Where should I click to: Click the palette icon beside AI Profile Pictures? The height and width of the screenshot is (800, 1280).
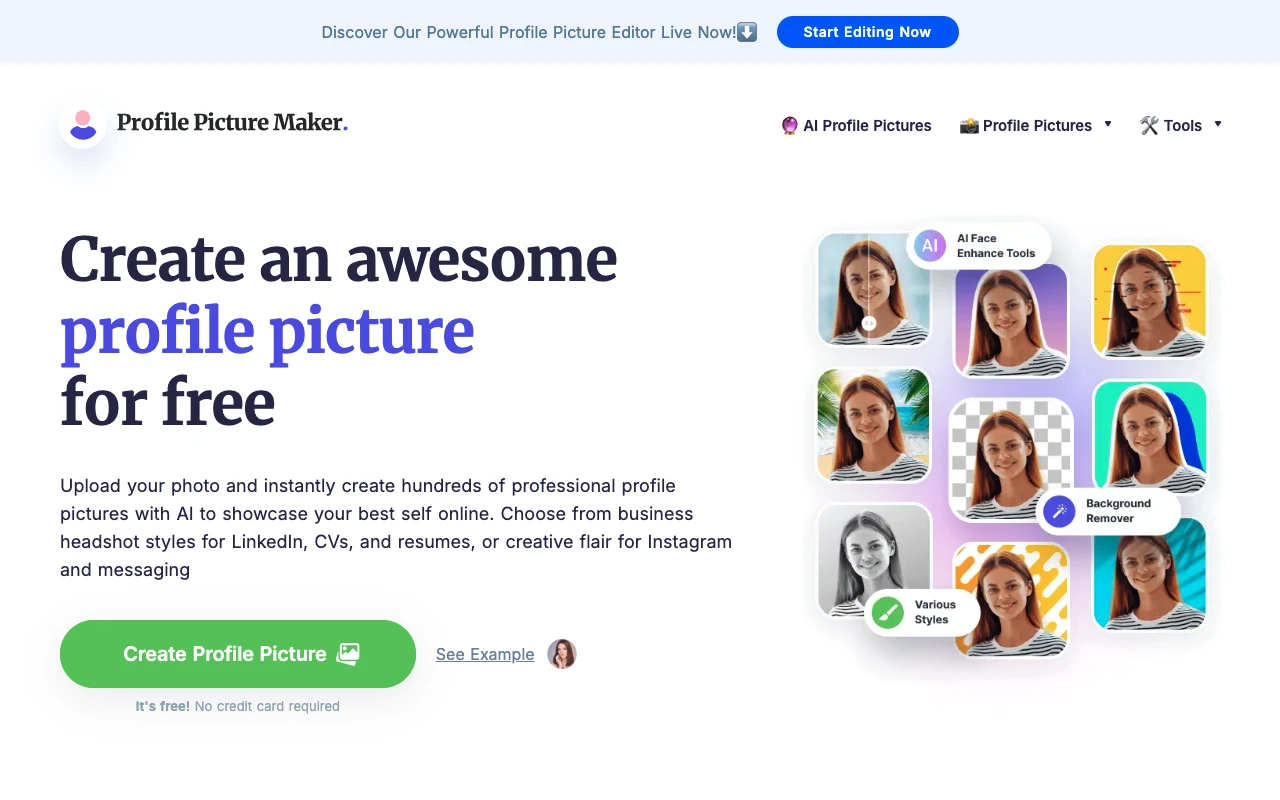coord(789,126)
